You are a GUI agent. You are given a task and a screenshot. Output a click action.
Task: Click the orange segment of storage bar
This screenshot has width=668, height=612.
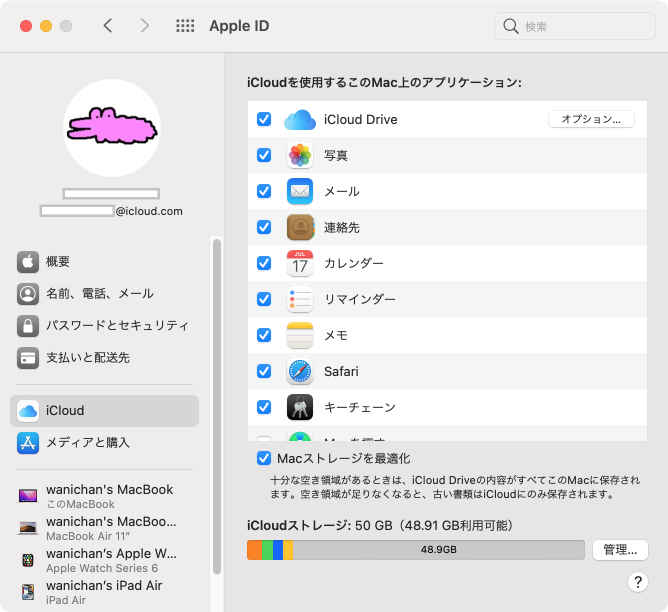(x=255, y=550)
